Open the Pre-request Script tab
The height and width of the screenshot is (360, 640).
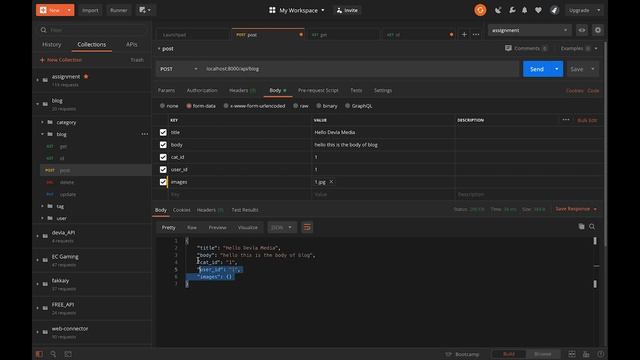pyautogui.click(x=318, y=90)
